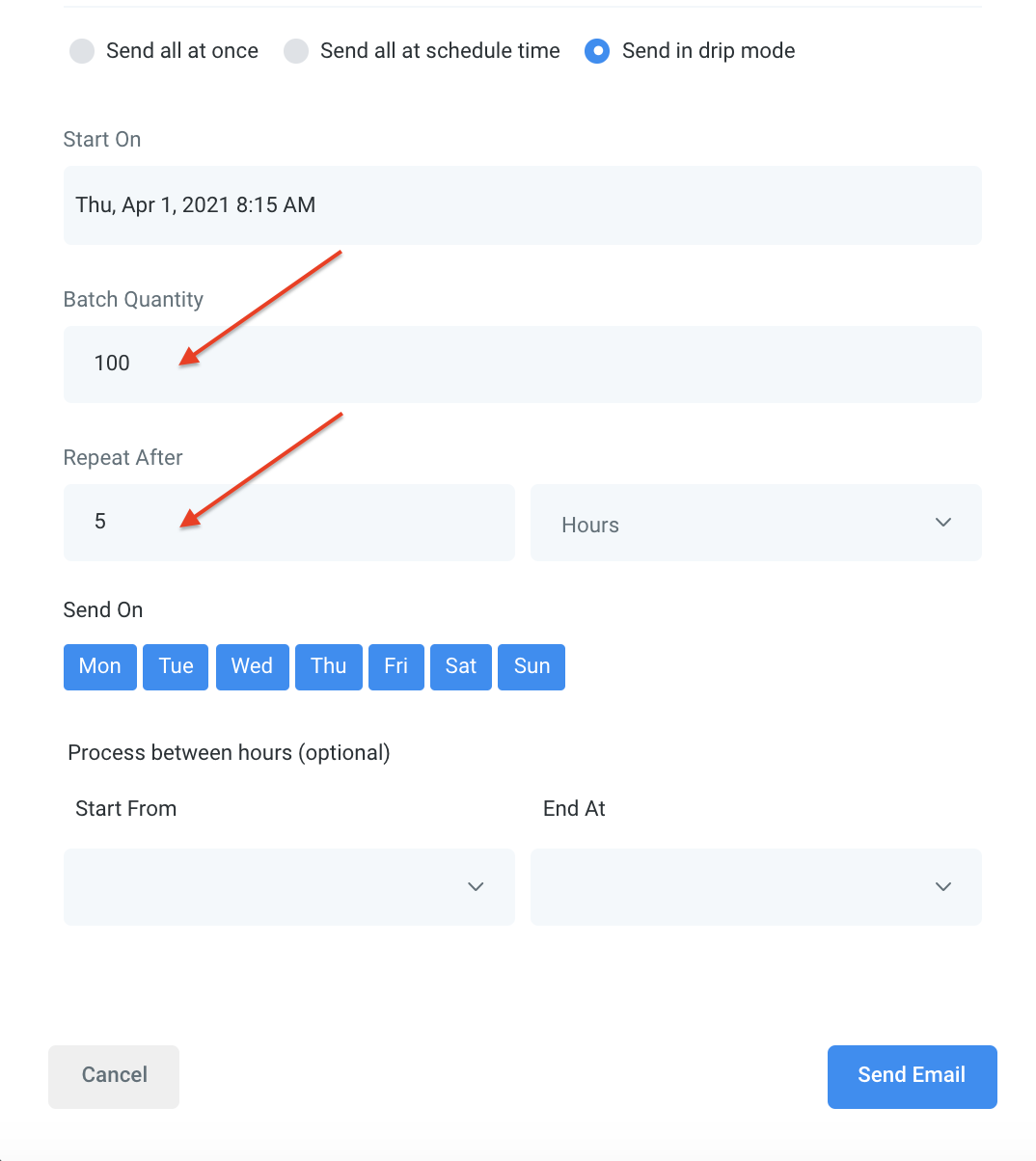Toggle Saturday in the Send On days

pos(460,666)
